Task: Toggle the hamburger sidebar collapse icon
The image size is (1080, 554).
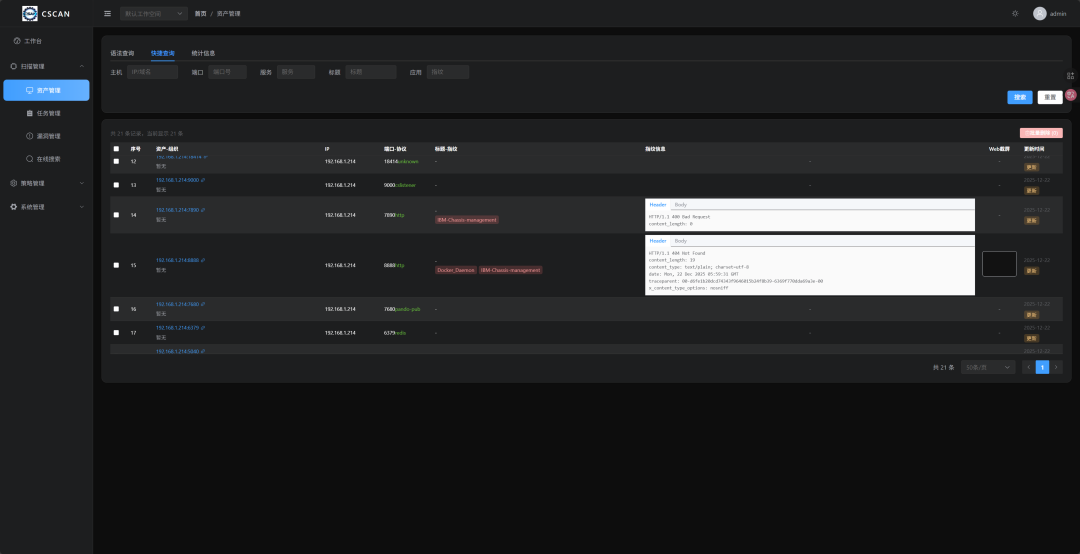Action: click(107, 14)
